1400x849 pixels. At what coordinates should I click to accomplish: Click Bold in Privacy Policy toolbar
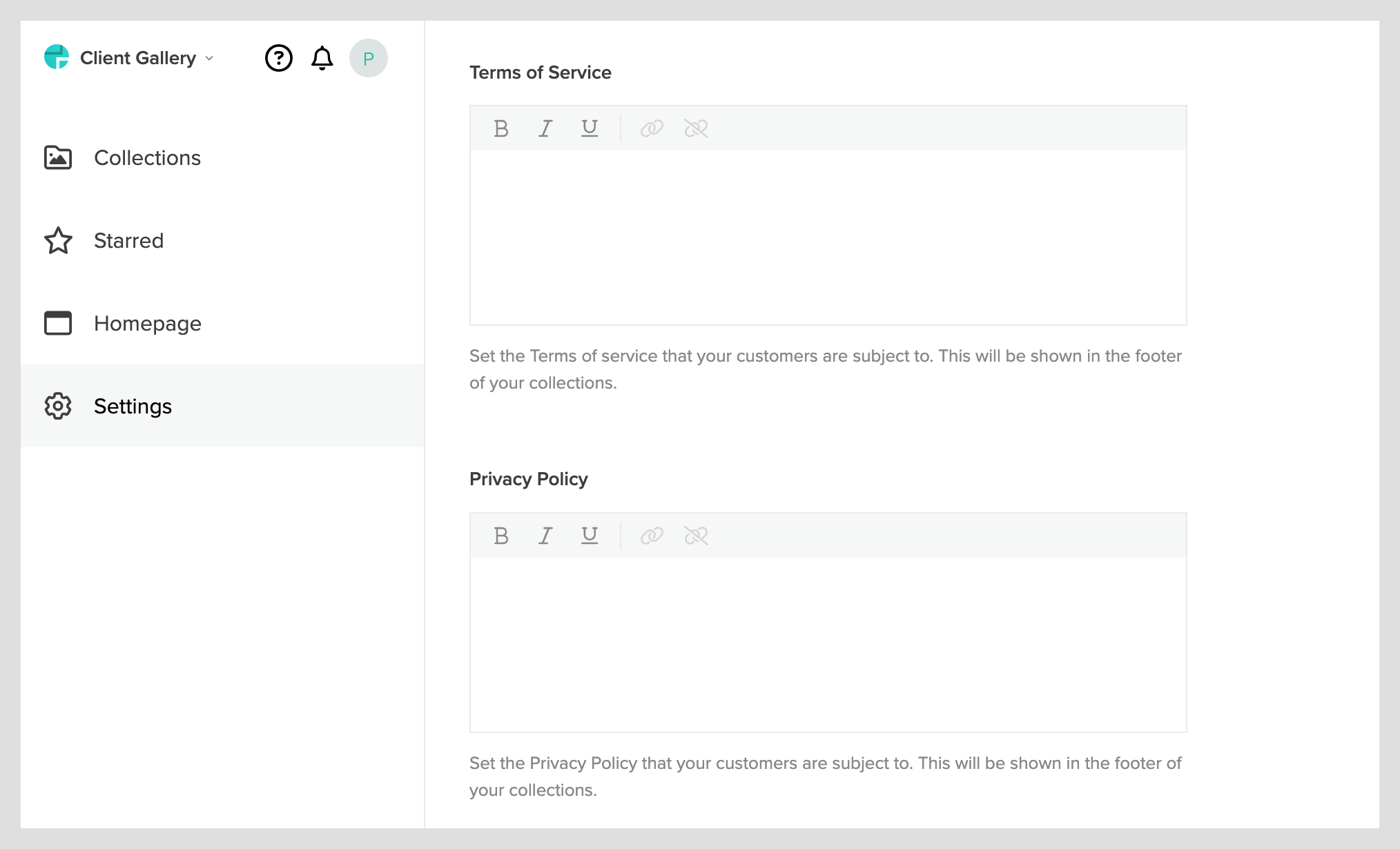pos(501,536)
